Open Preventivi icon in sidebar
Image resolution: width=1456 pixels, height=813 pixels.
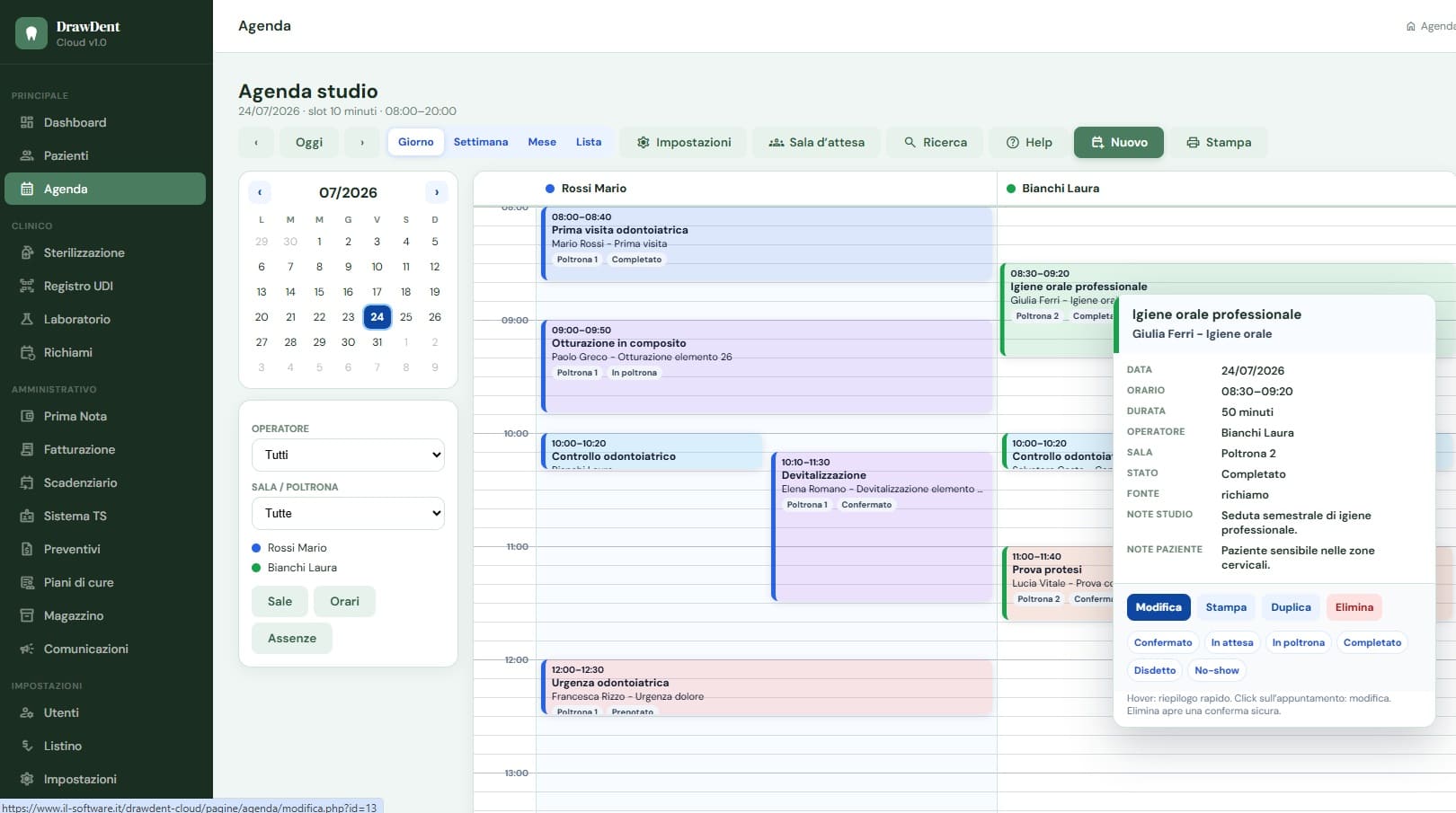click(x=27, y=549)
